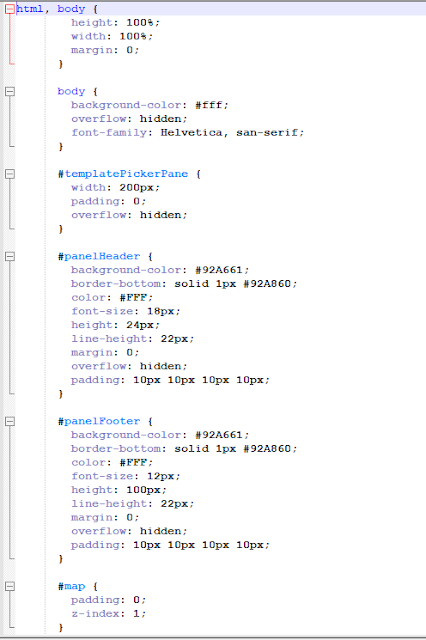
Task: Collapse the html, body rule fold marker
Action: (10, 9)
